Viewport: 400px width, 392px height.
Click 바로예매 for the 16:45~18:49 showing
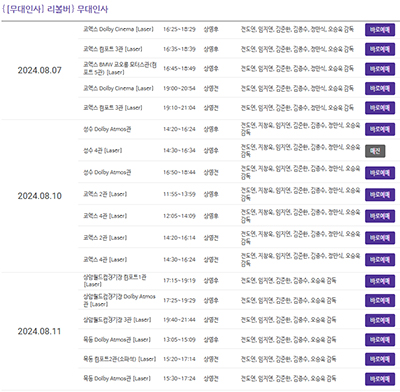[380, 69]
